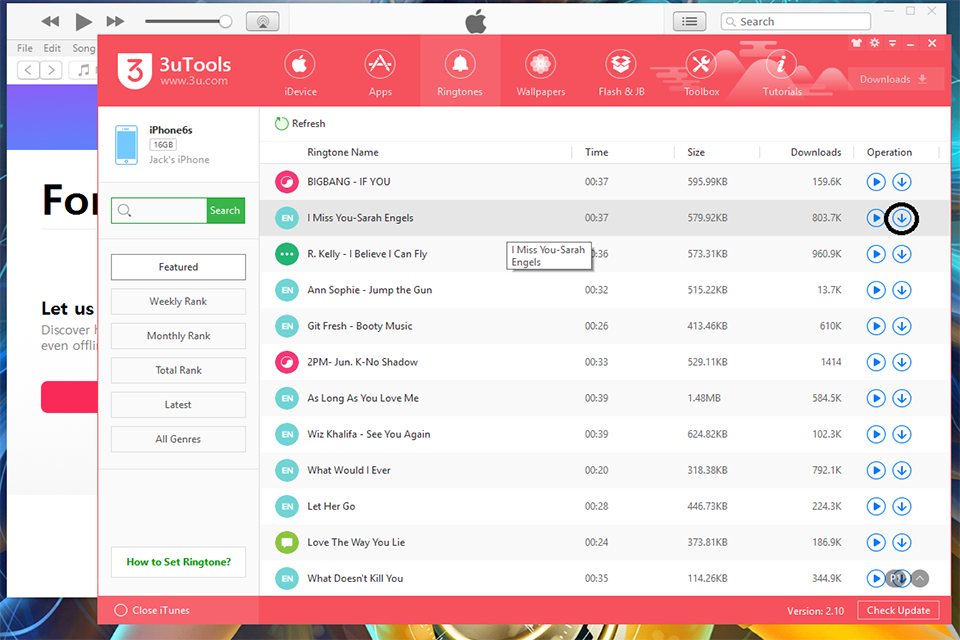Select the Weekly Rank category

pos(178,301)
